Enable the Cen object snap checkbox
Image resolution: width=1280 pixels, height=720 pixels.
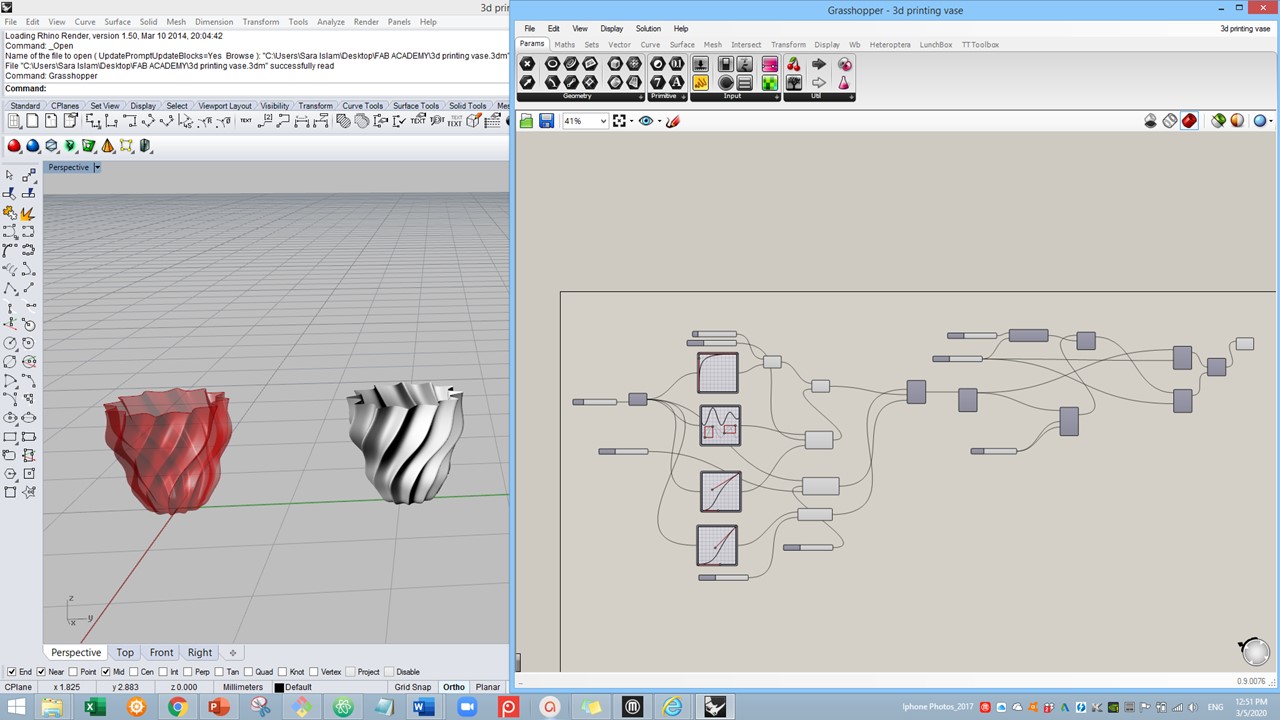[x=135, y=672]
